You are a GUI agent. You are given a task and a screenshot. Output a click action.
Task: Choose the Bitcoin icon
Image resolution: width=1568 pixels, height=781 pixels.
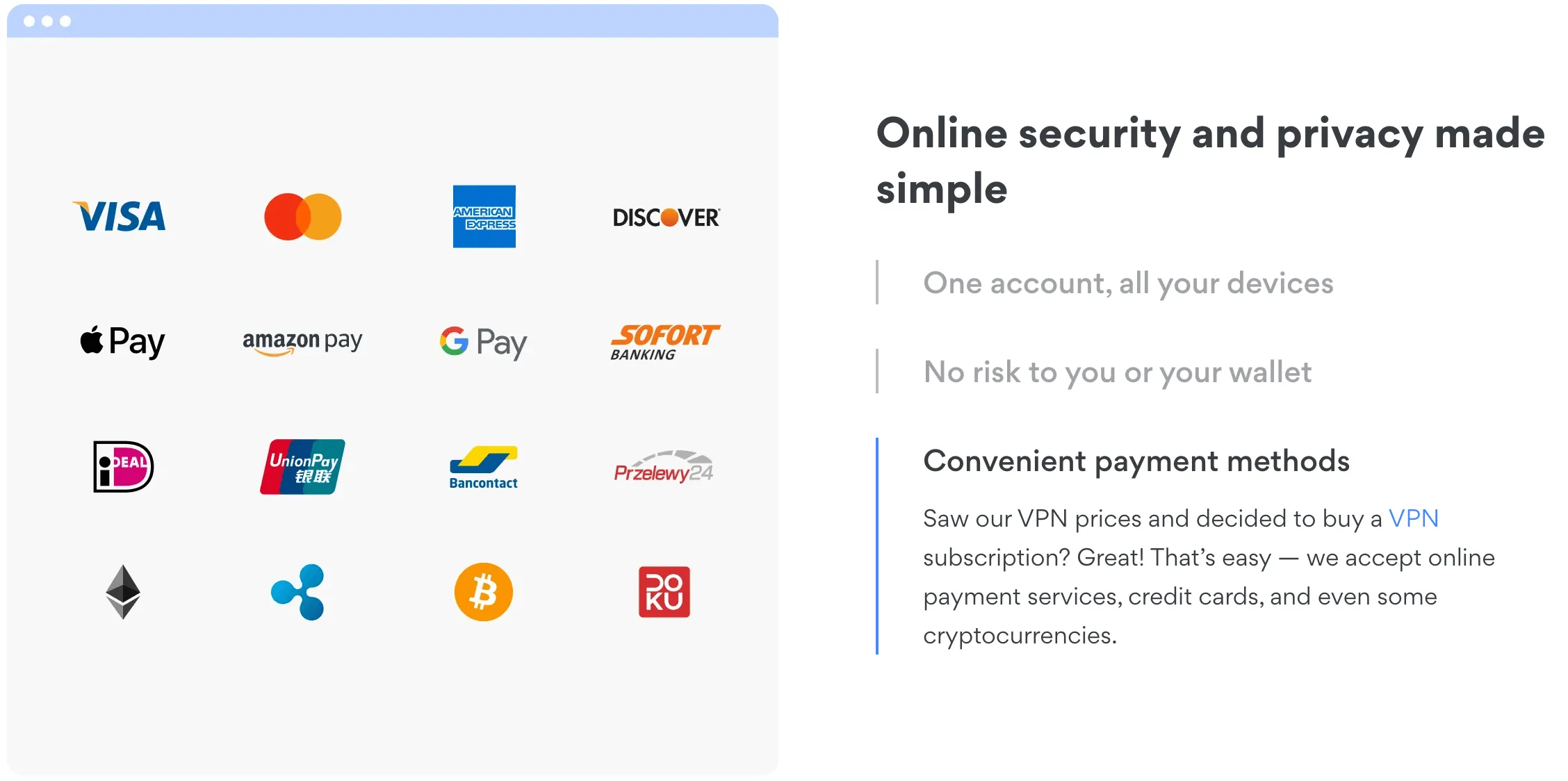pyautogui.click(x=484, y=592)
